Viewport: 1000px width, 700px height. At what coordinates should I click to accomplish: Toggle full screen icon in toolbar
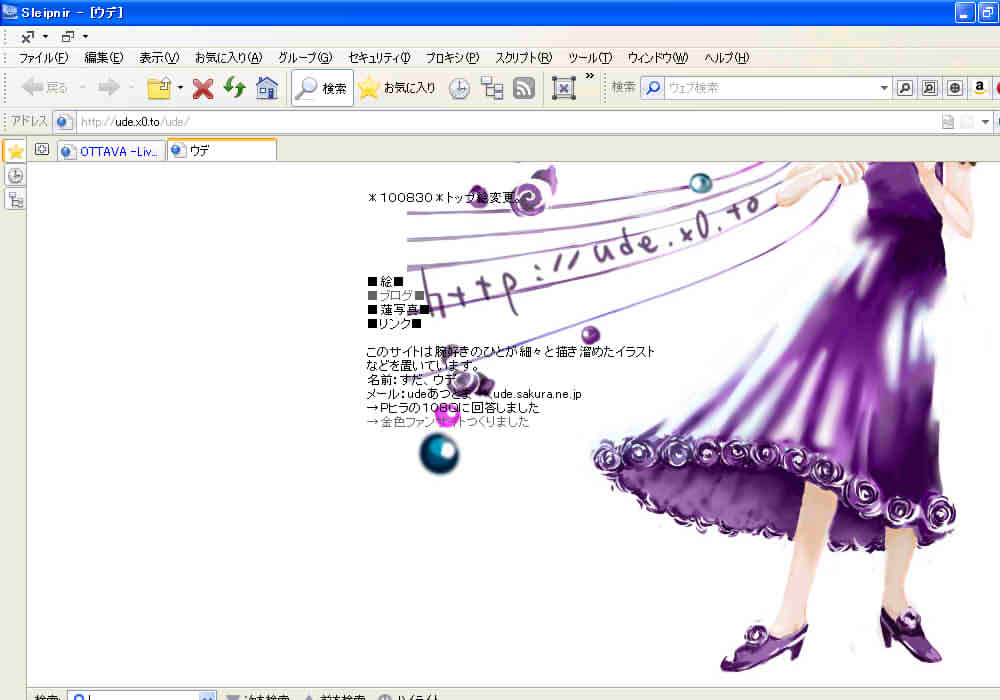tap(564, 88)
